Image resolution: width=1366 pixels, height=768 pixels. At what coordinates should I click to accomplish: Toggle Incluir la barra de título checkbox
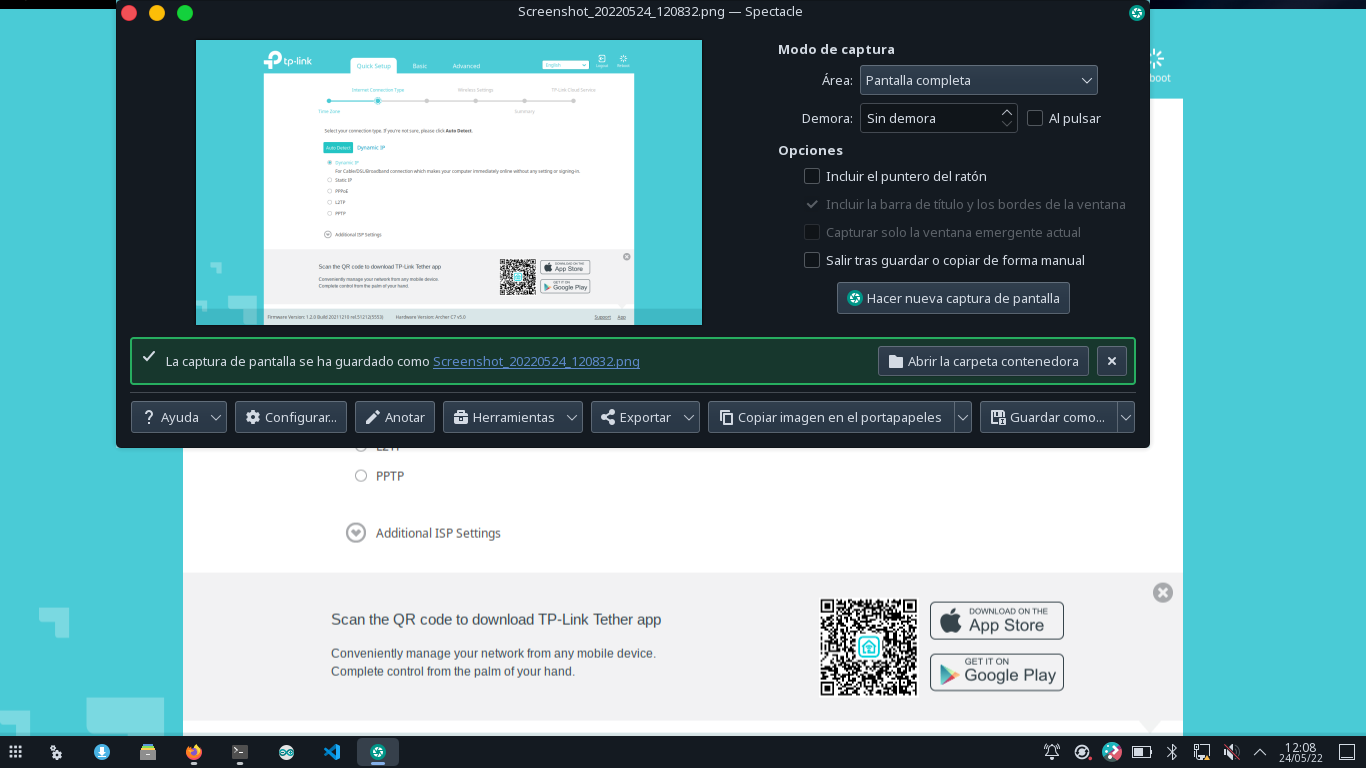click(x=812, y=204)
